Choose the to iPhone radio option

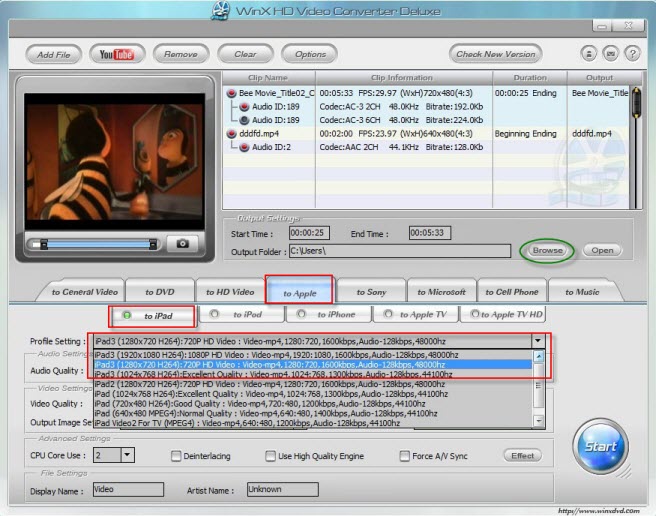pyautogui.click(x=301, y=314)
